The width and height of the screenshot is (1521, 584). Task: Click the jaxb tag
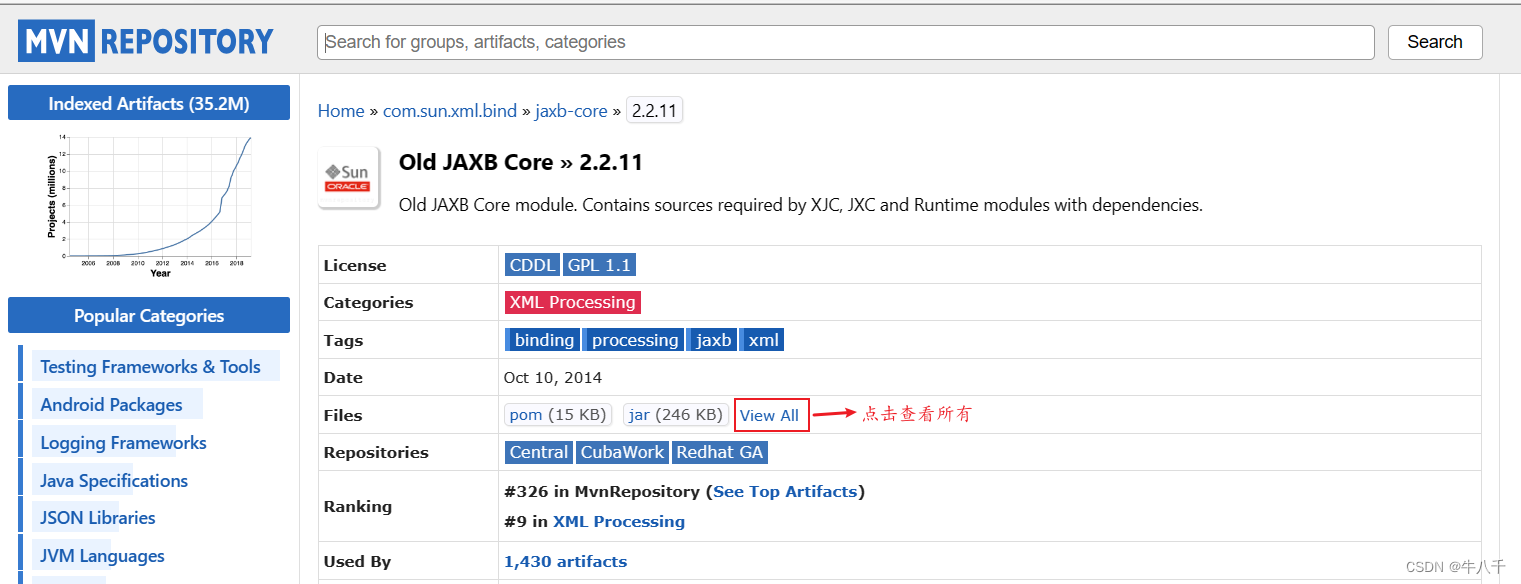click(x=714, y=340)
